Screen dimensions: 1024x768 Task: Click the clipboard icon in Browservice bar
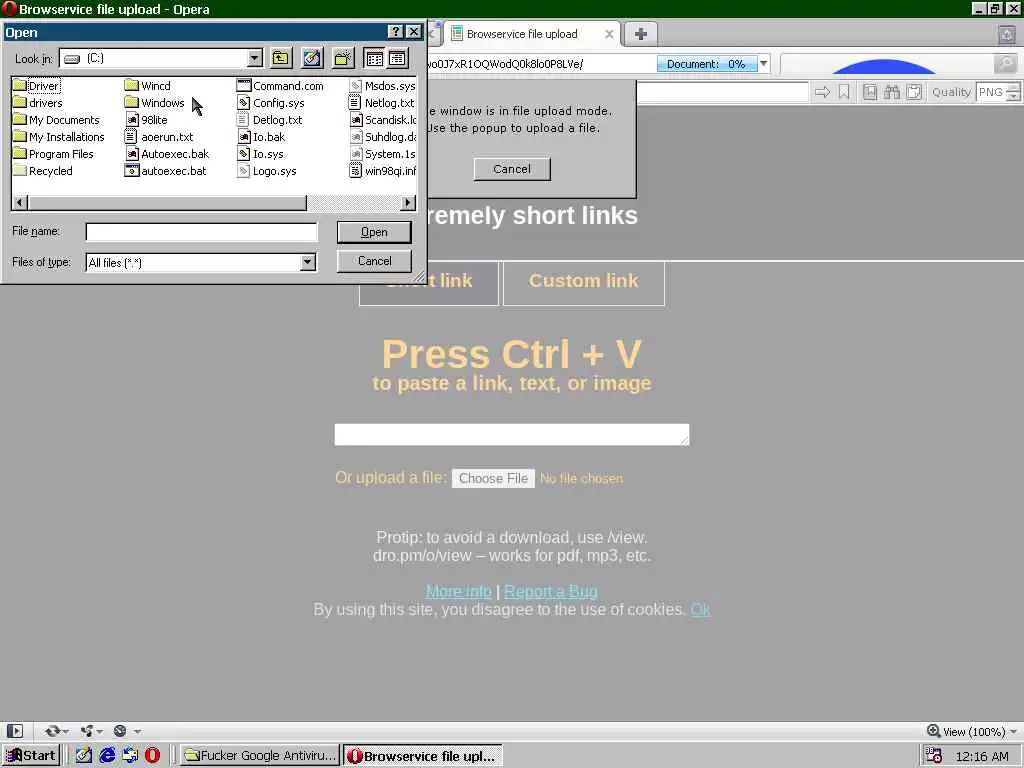pos(914,92)
